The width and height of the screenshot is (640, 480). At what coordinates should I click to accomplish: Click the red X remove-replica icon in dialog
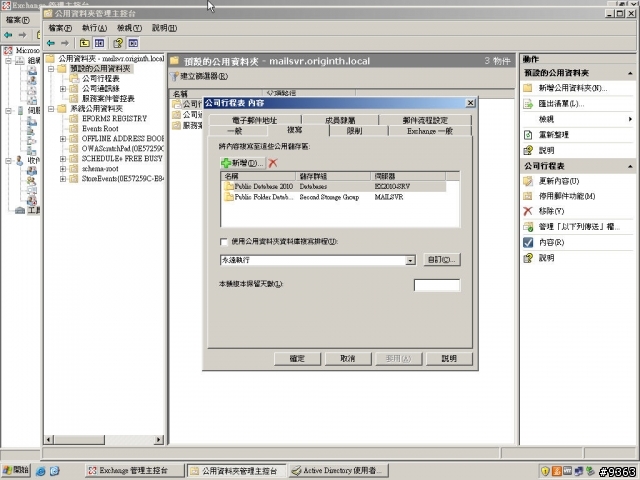273,163
